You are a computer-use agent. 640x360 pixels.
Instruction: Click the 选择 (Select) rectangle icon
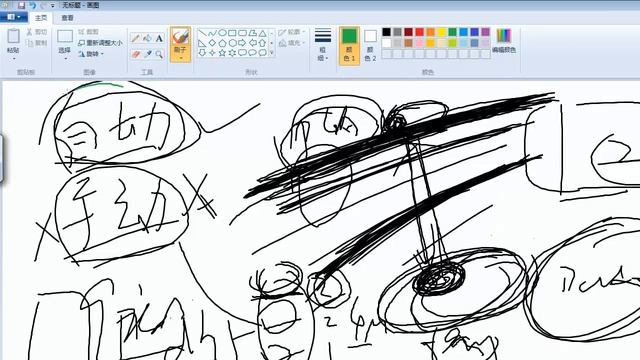[x=65, y=37]
